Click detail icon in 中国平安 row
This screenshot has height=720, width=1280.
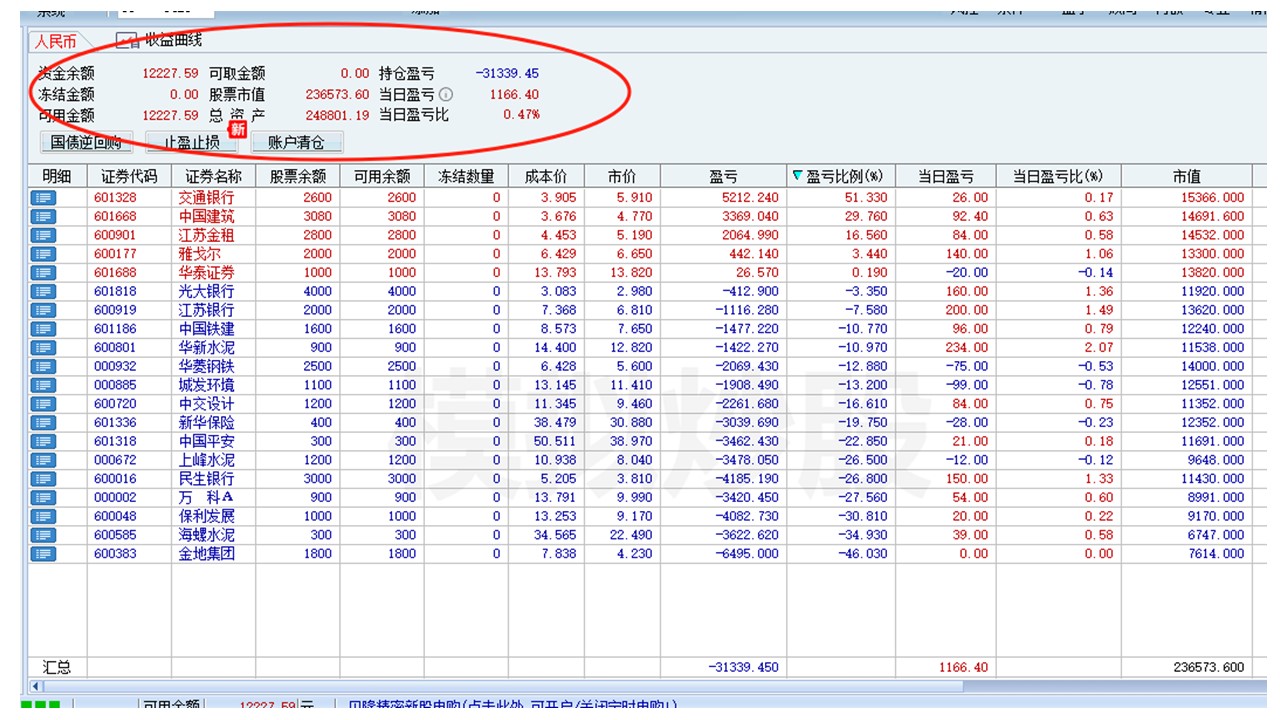coord(43,442)
